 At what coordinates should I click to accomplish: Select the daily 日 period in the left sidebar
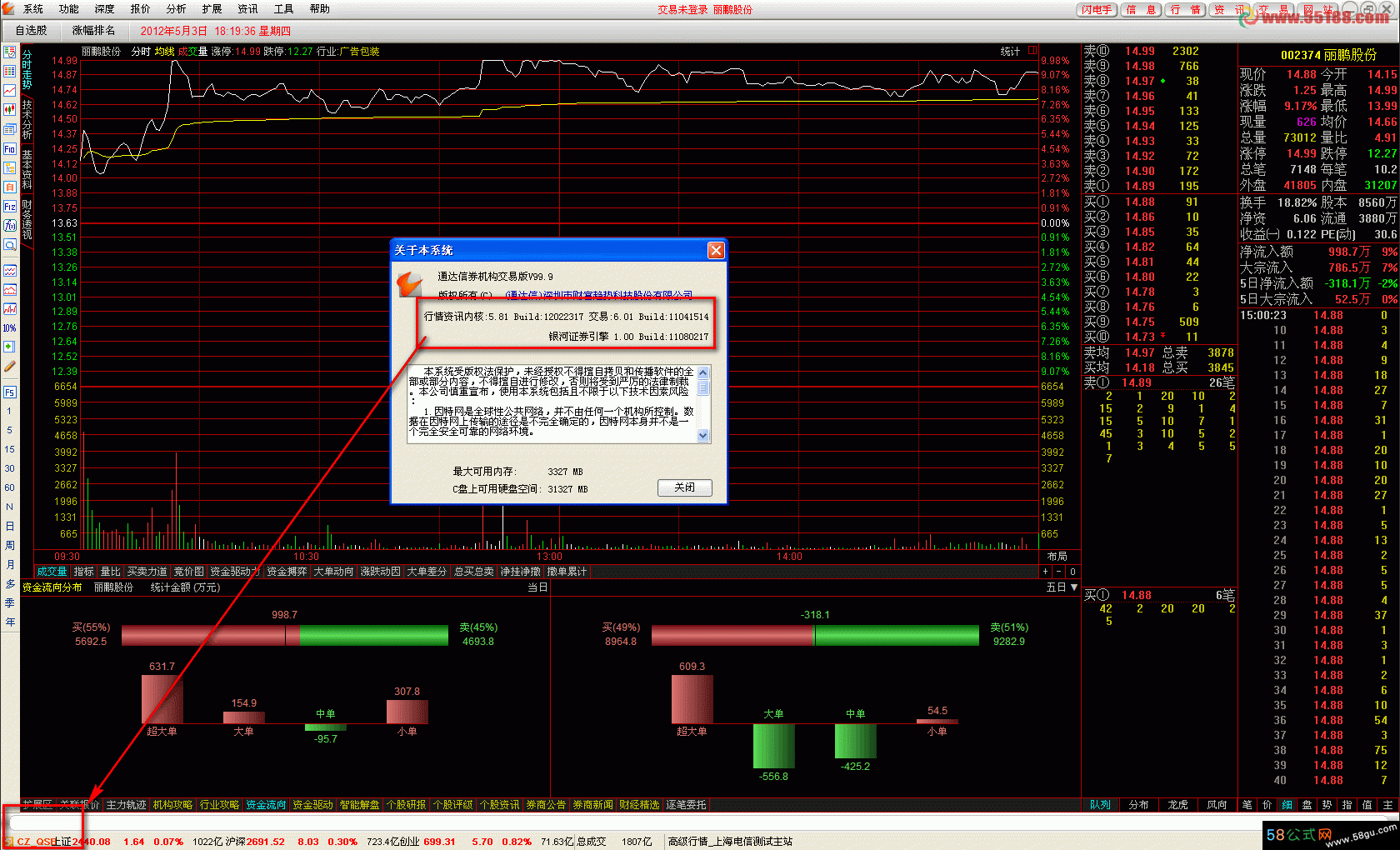[10, 526]
